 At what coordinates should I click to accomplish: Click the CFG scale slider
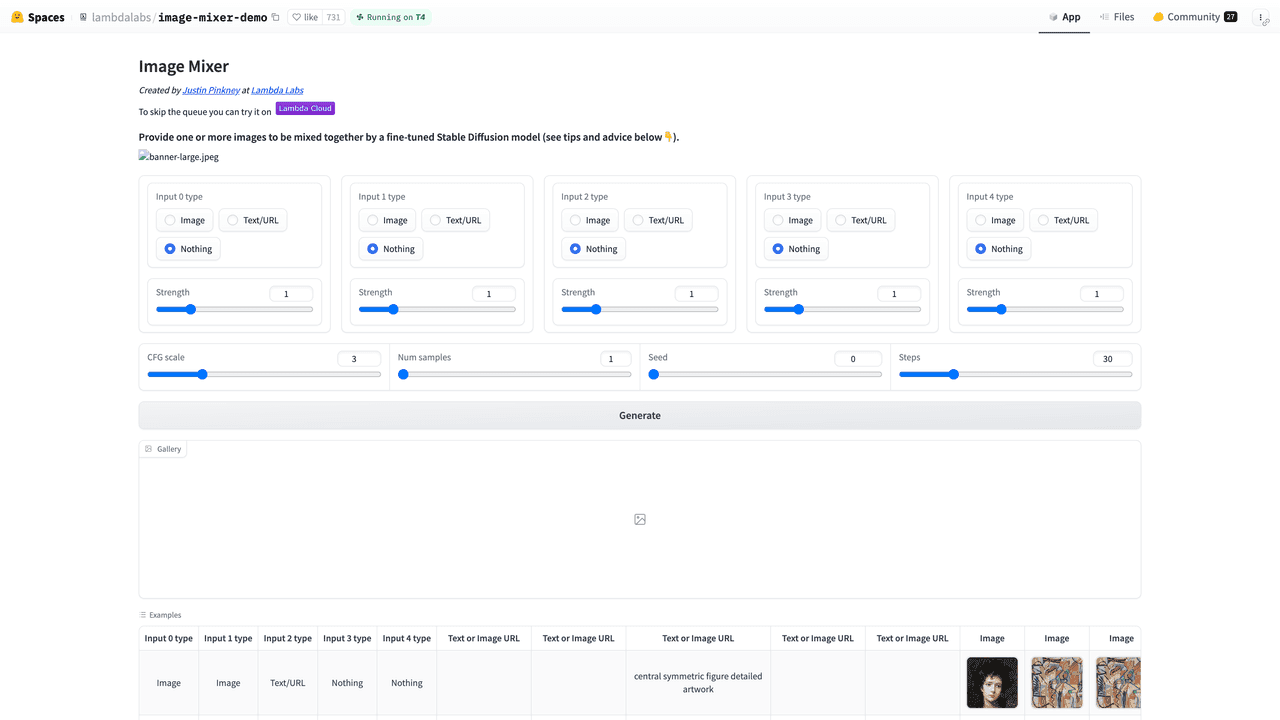264,374
